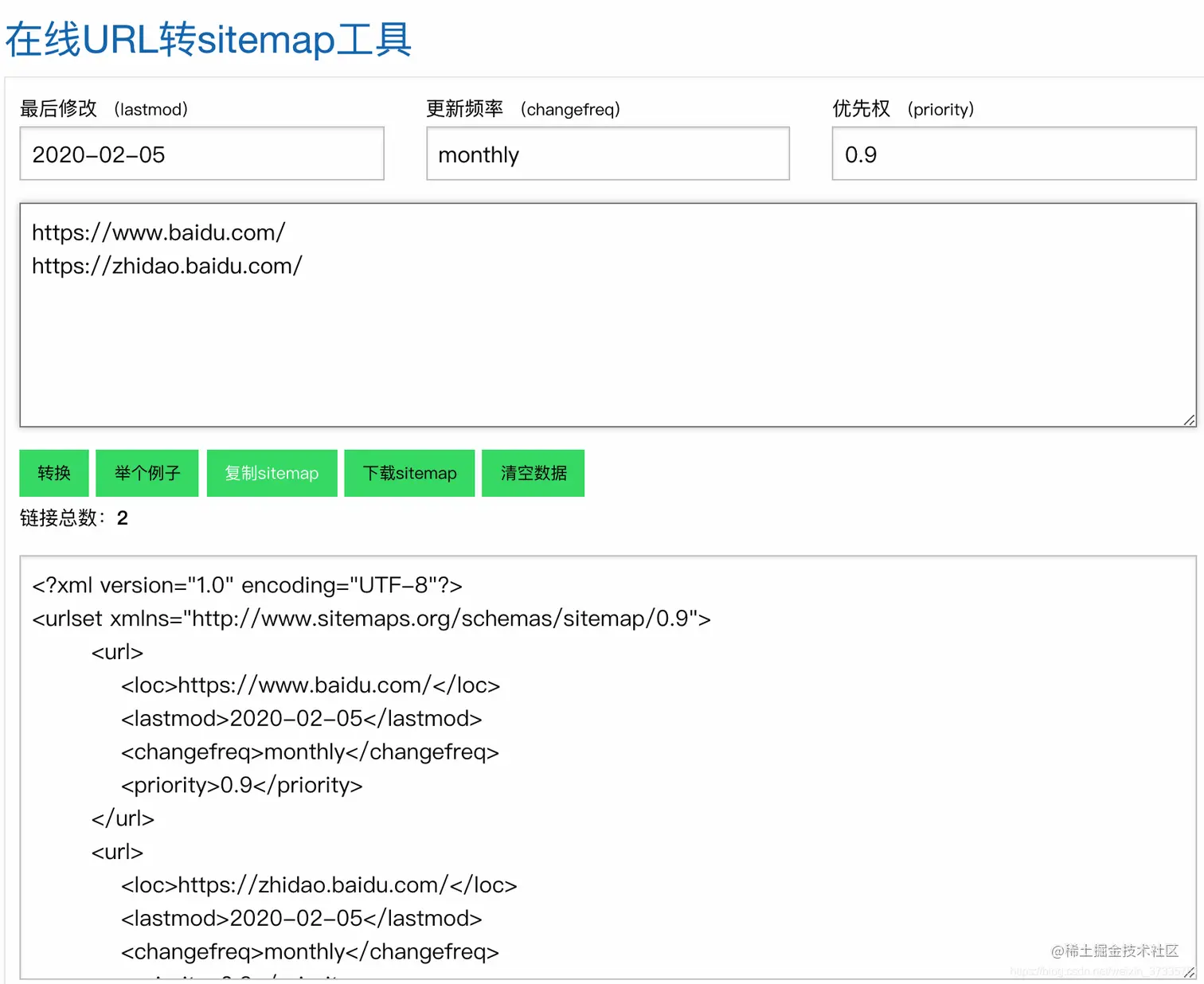Click the xml version declaration line
Screen dimensions: 1204x984
coord(247,585)
